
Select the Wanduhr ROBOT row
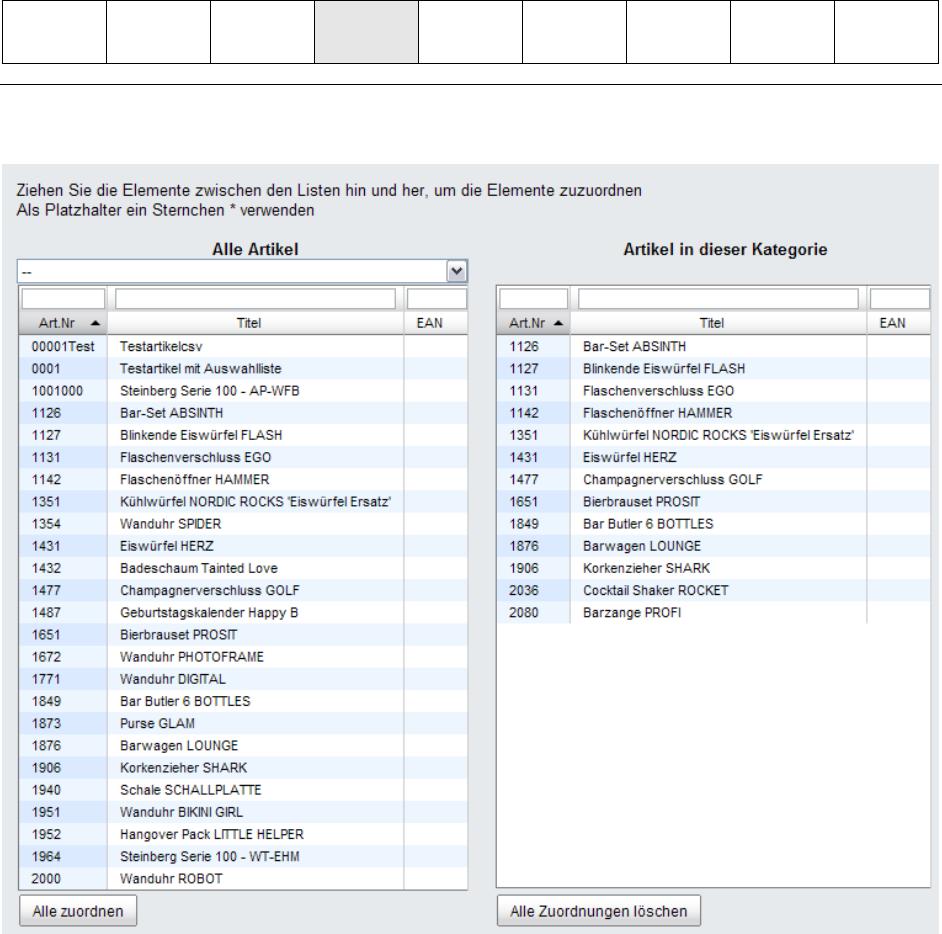click(x=243, y=879)
